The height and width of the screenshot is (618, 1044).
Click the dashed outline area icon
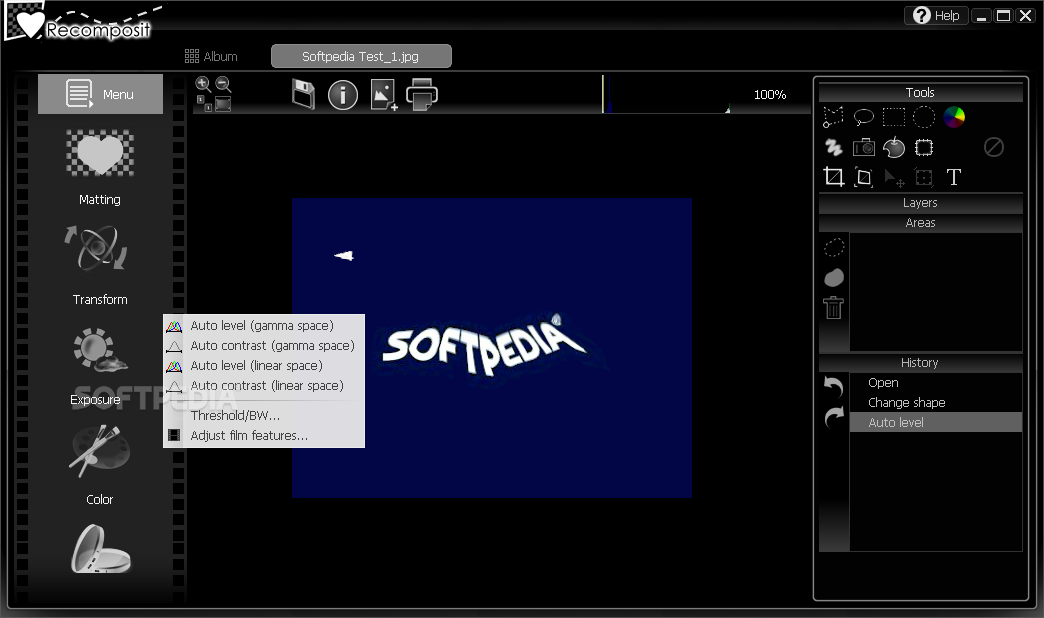point(834,247)
